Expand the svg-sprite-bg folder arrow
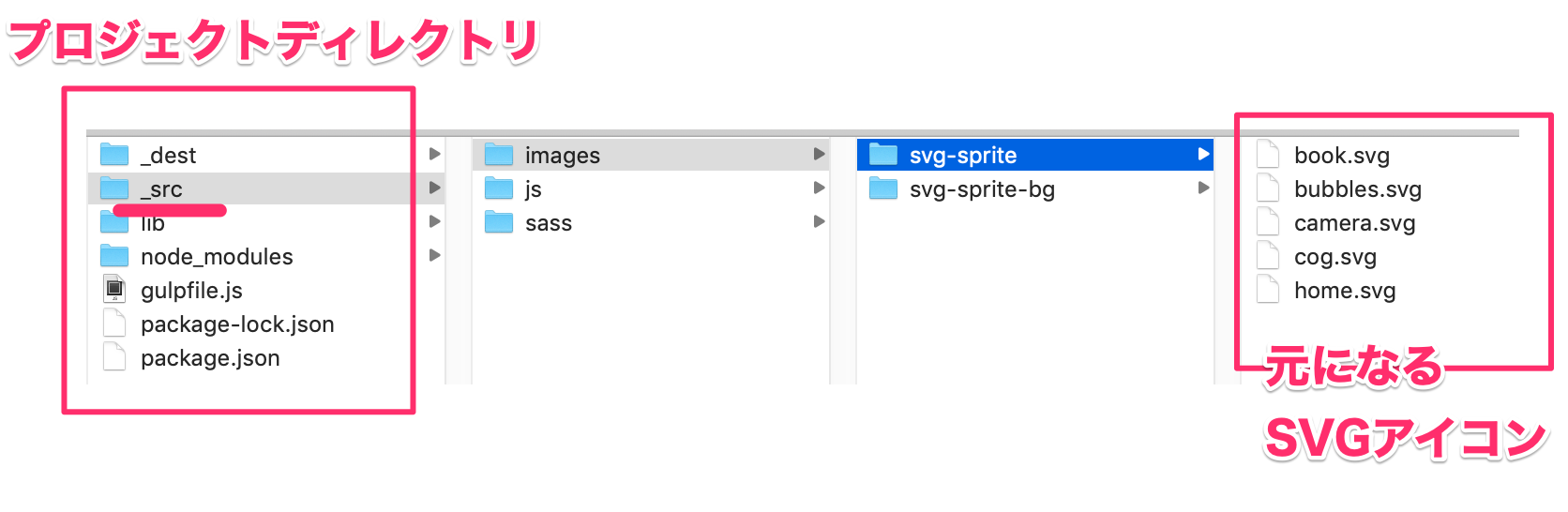The image size is (1568, 512). click(x=1203, y=188)
